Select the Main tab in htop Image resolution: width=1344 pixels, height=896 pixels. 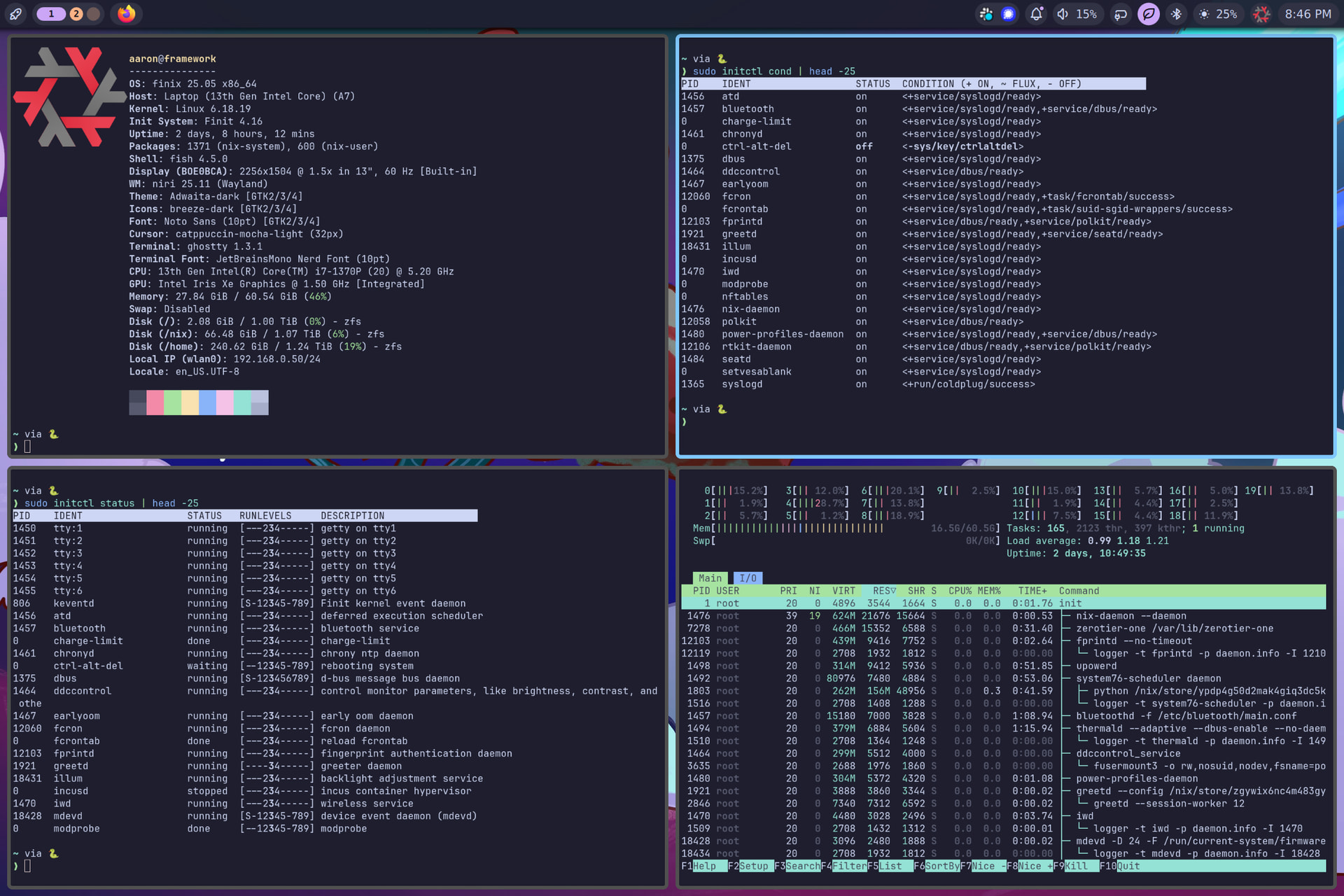710,578
